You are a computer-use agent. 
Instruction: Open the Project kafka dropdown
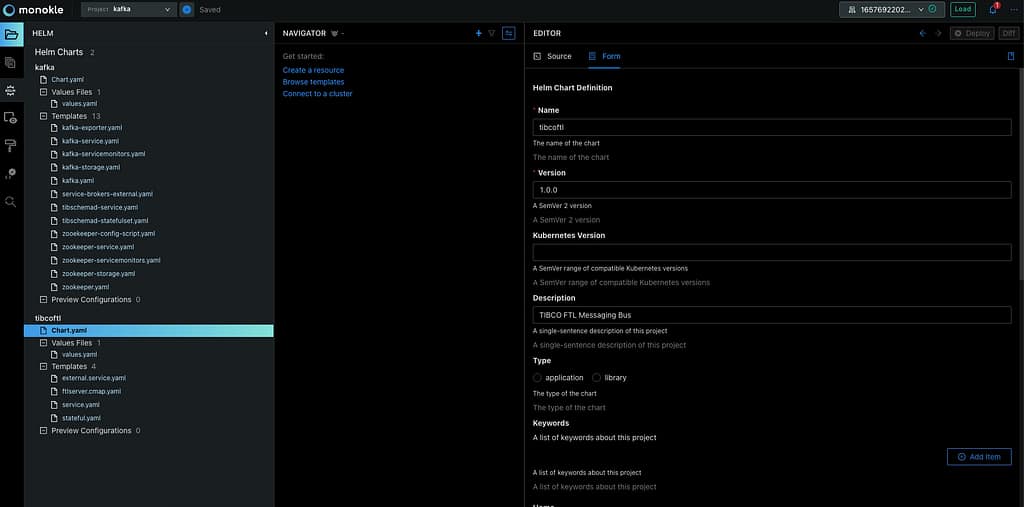click(x=129, y=9)
